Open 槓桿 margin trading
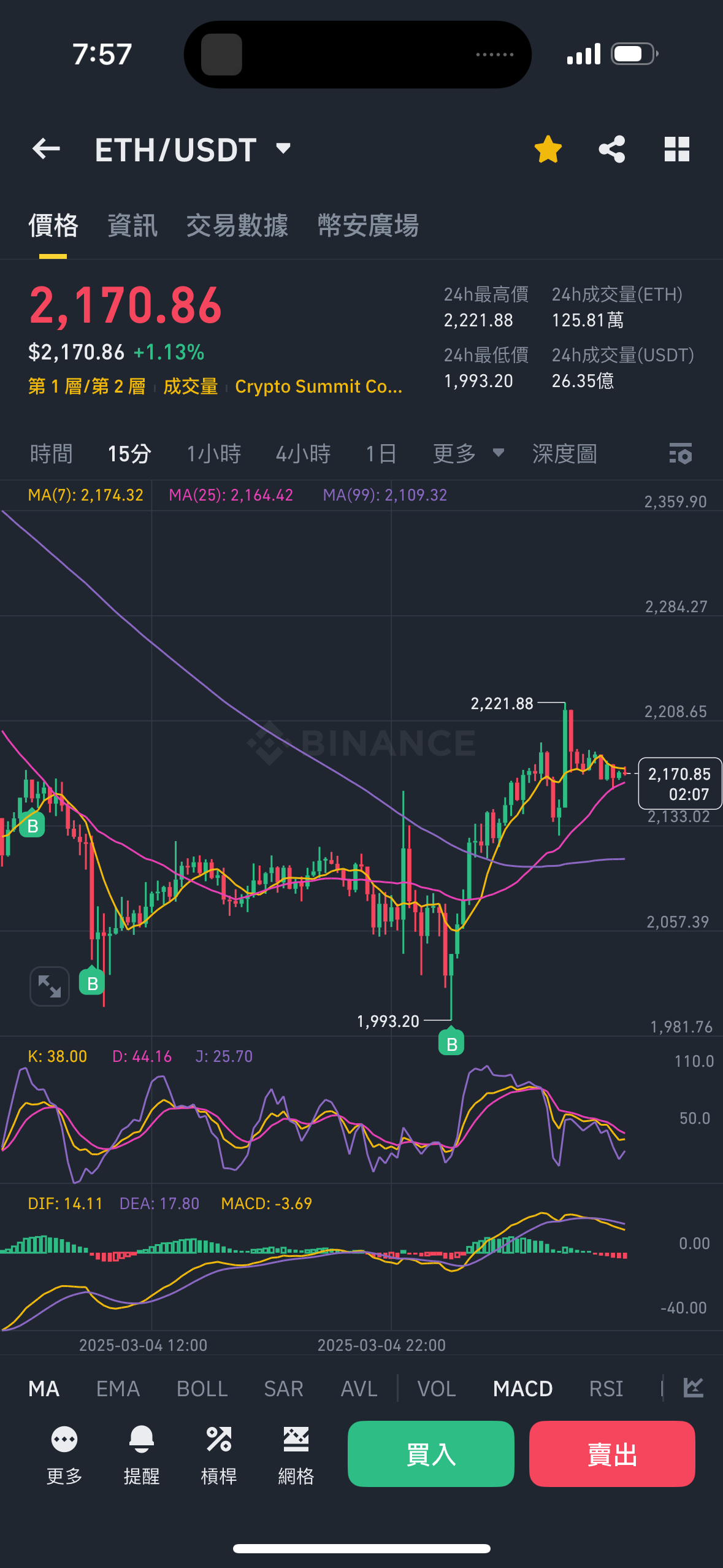The width and height of the screenshot is (723, 1568). point(219,1455)
